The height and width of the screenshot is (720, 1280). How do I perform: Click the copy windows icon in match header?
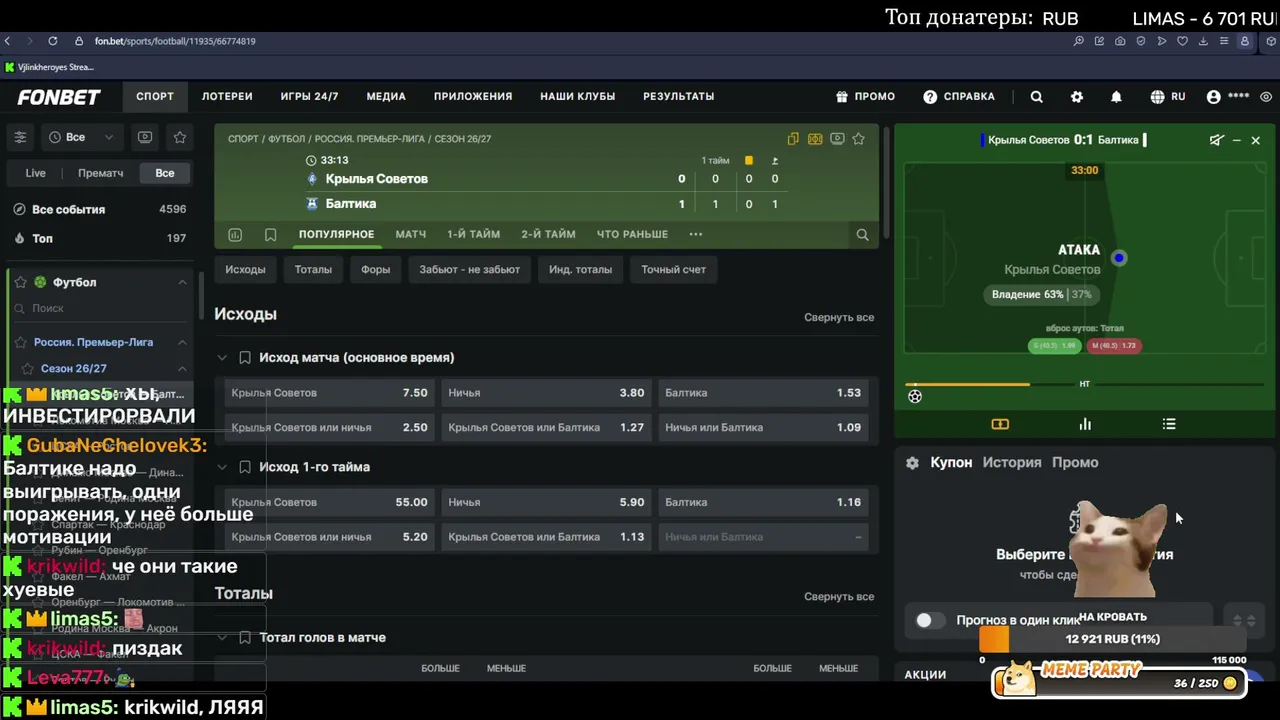click(x=793, y=139)
